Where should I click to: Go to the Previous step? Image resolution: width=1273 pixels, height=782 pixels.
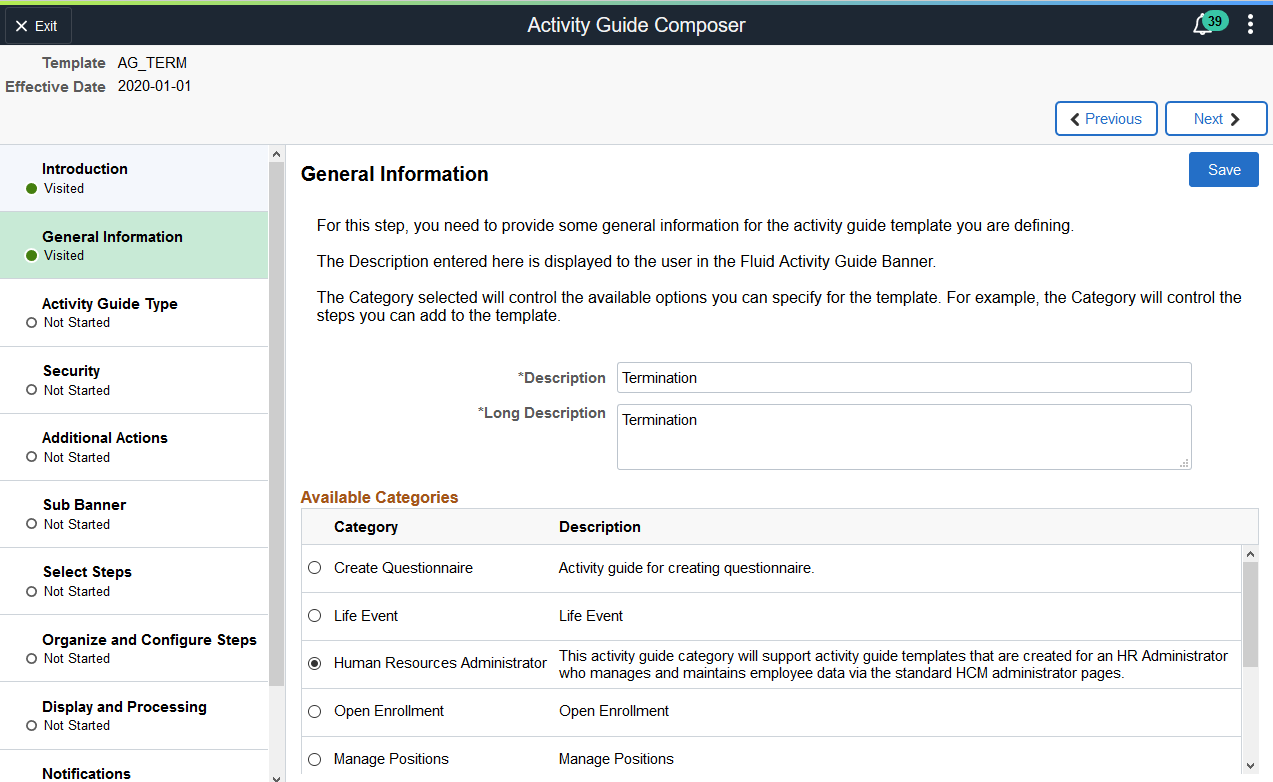point(1106,119)
